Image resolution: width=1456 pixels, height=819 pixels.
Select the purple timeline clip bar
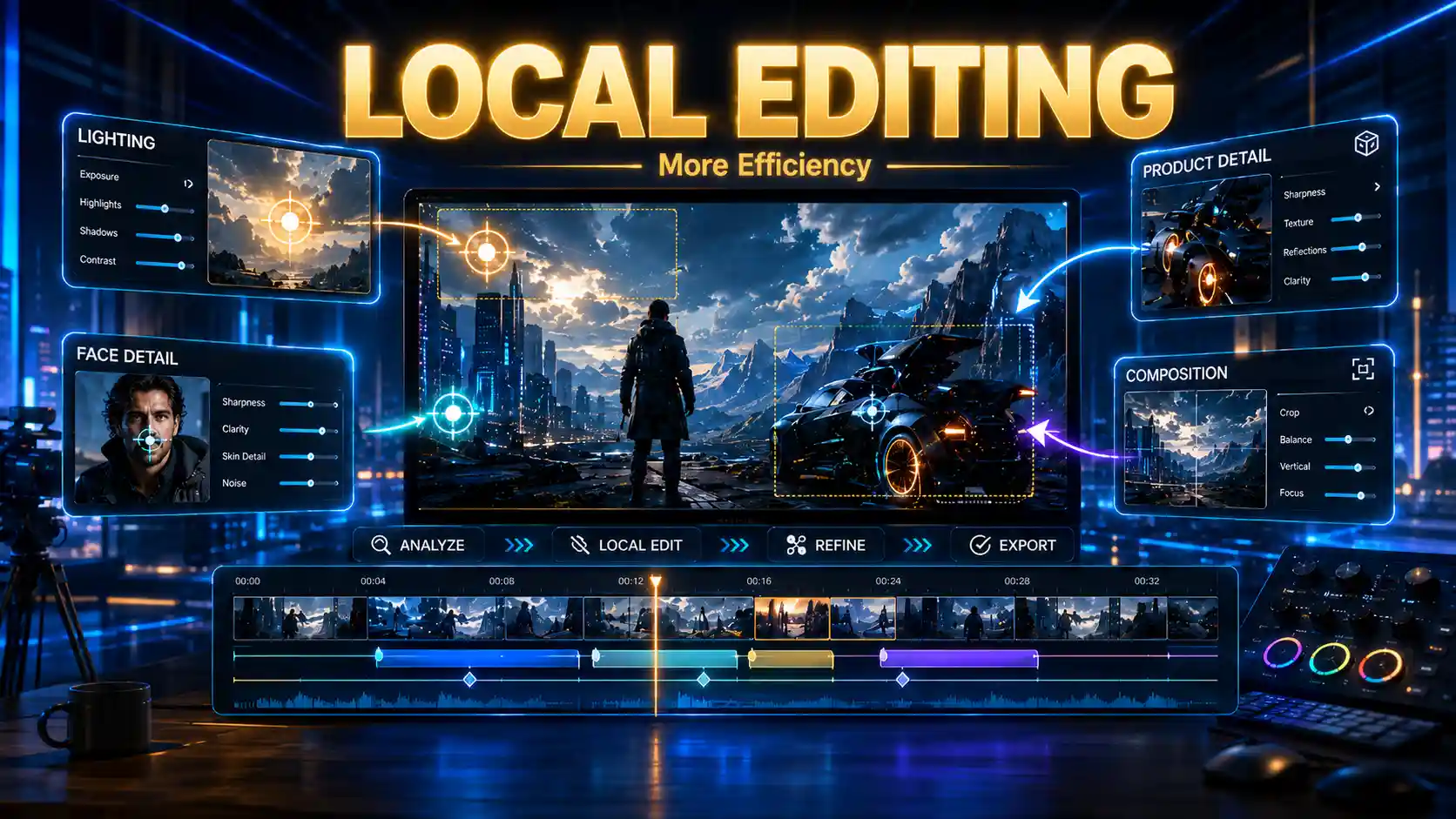[959, 659]
